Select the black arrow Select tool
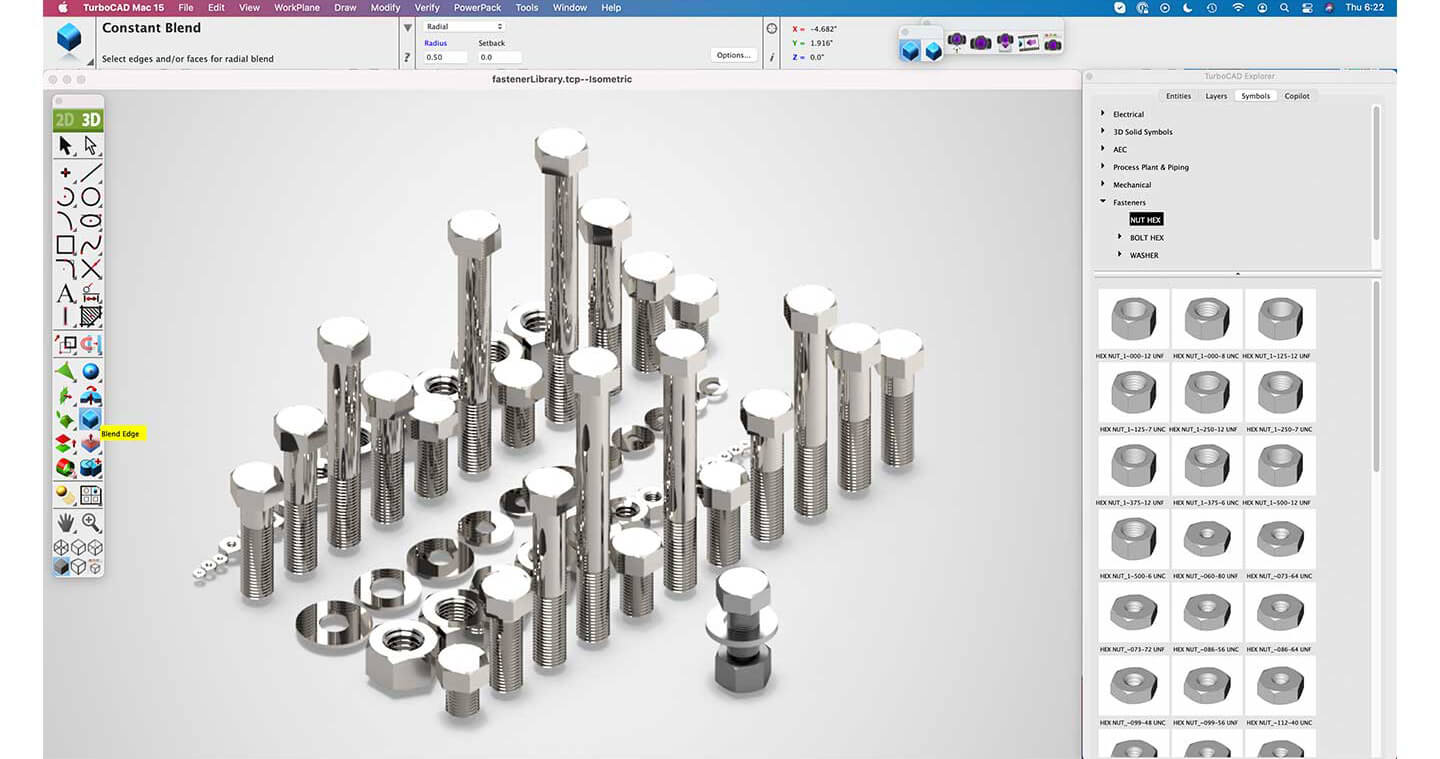 (x=66, y=145)
